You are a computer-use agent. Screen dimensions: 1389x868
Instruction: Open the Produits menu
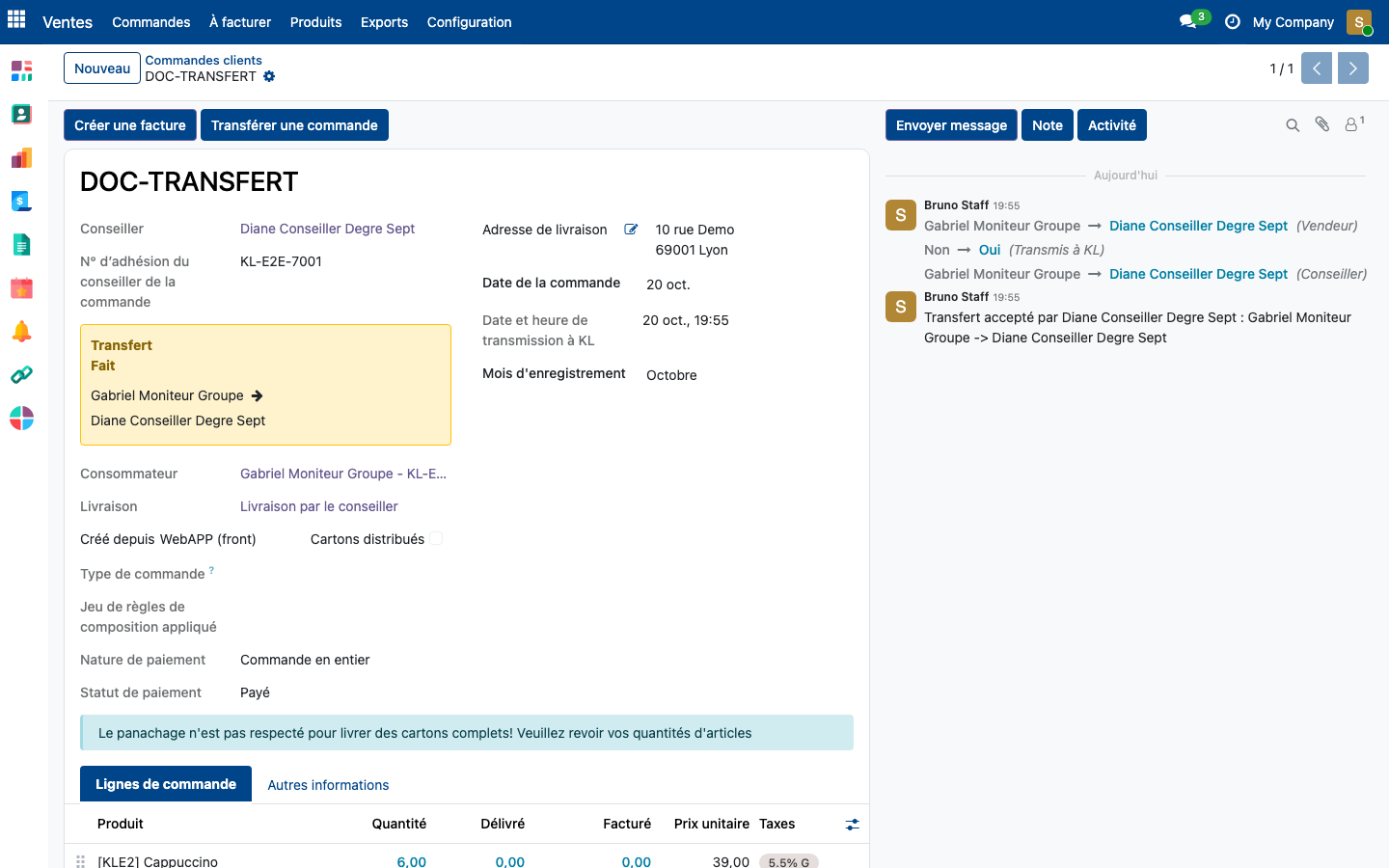tap(316, 22)
